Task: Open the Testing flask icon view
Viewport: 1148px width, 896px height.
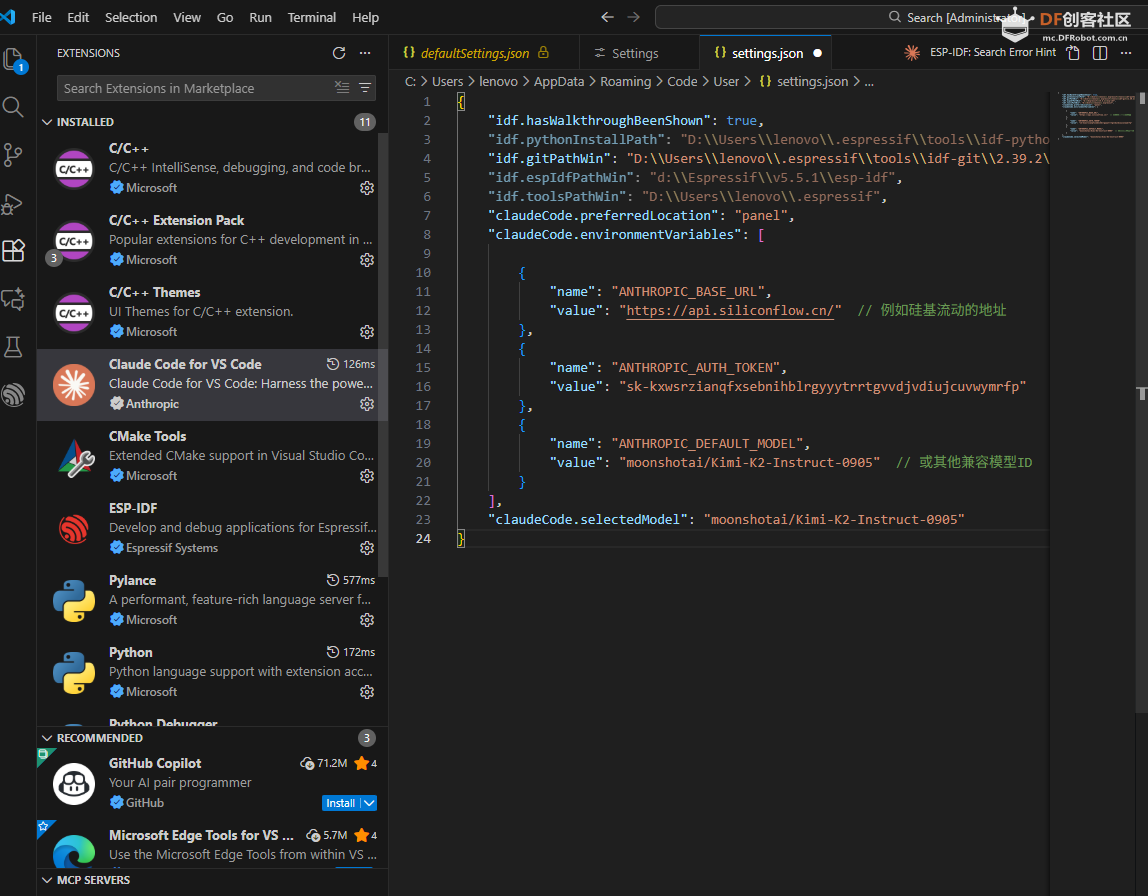Action: pos(13,347)
